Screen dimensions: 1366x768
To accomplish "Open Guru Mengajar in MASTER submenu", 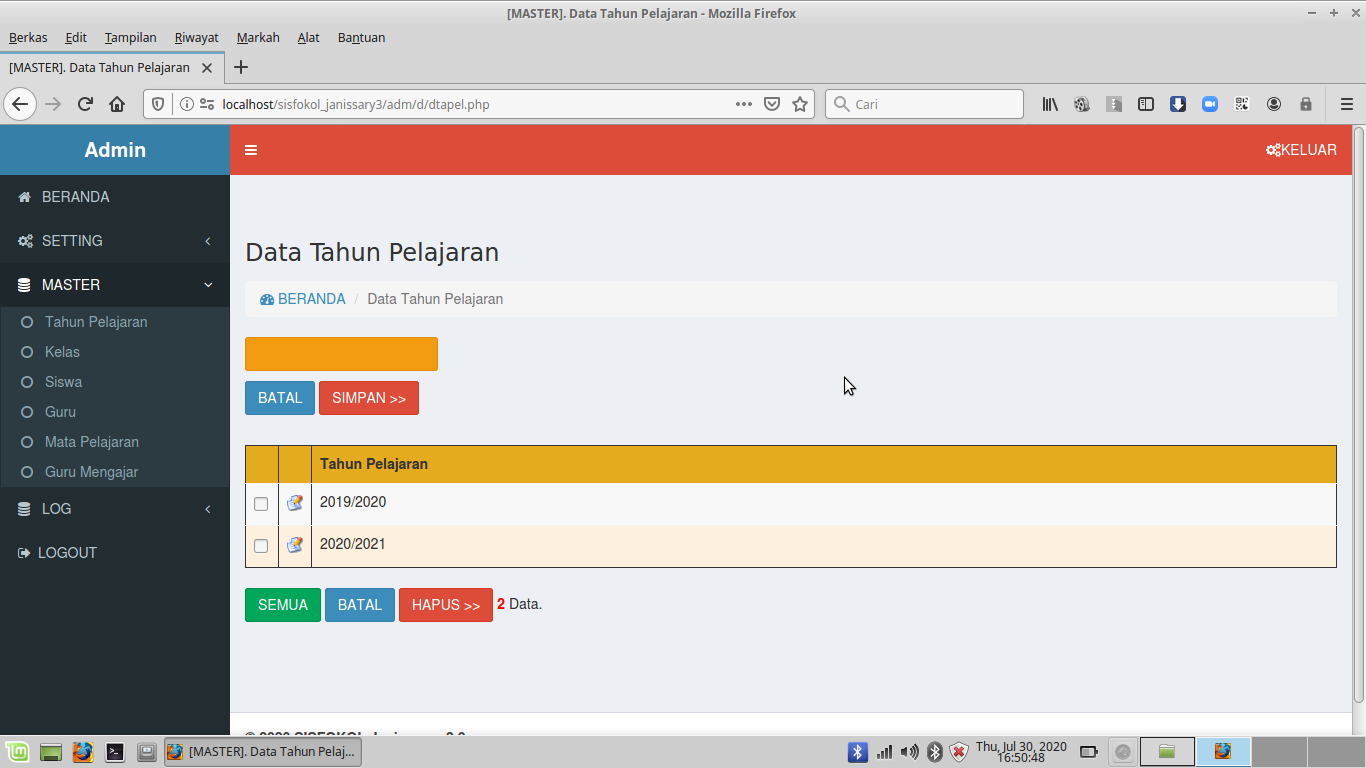I will coord(91,472).
